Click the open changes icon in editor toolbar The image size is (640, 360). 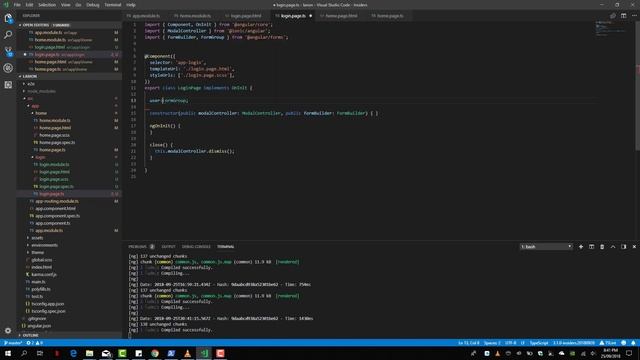tap(613, 16)
